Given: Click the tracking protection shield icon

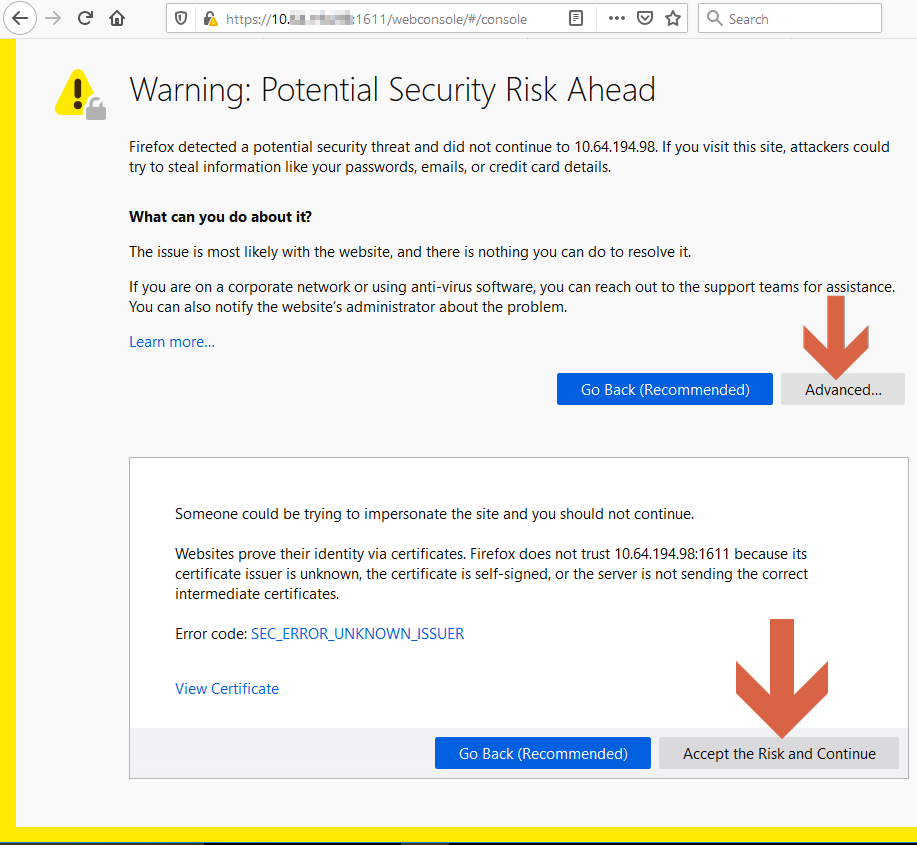Looking at the screenshot, I should pos(180,18).
